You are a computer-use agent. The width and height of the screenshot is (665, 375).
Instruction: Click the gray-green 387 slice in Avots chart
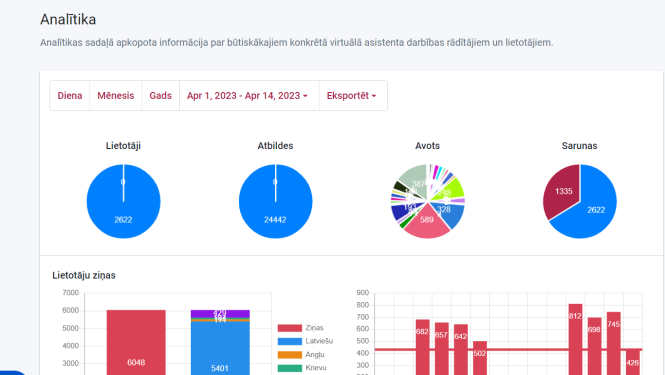pyautogui.click(x=416, y=180)
